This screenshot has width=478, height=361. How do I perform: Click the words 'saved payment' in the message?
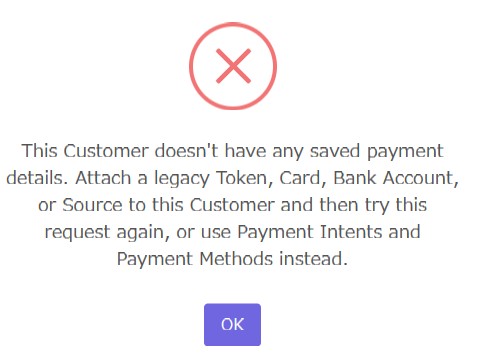pyautogui.click(x=377, y=152)
